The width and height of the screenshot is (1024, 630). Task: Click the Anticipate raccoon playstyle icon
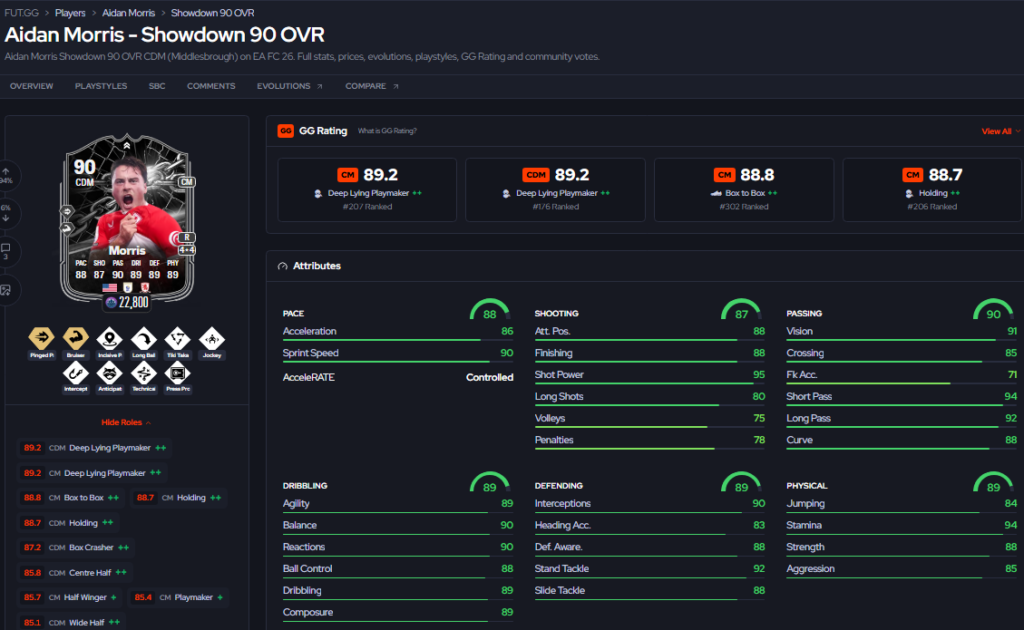point(110,373)
